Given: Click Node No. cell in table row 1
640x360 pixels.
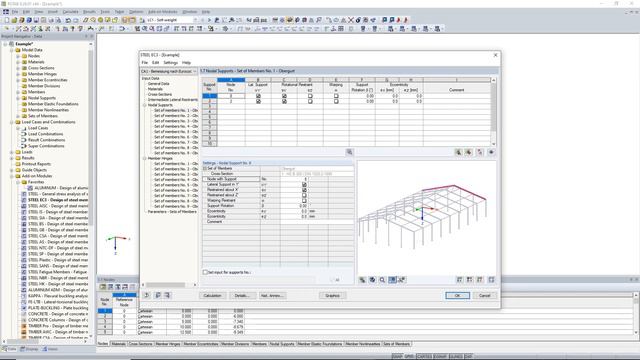Looking at the screenshot, I should (231, 96).
